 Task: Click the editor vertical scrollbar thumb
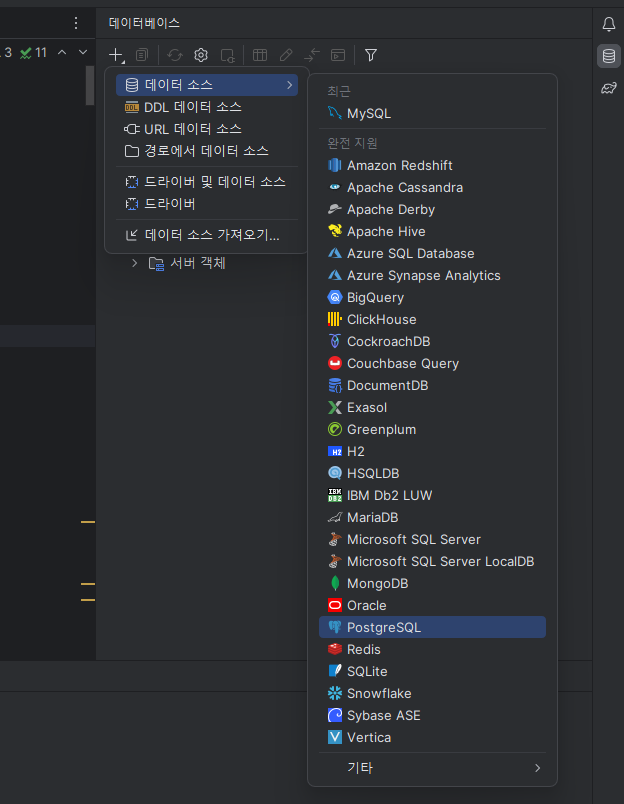[90, 85]
